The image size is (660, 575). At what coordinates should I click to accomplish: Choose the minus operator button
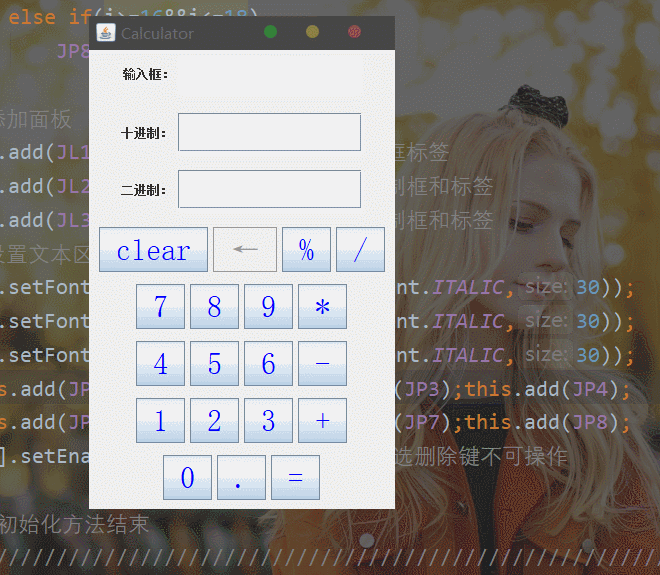click(x=322, y=364)
